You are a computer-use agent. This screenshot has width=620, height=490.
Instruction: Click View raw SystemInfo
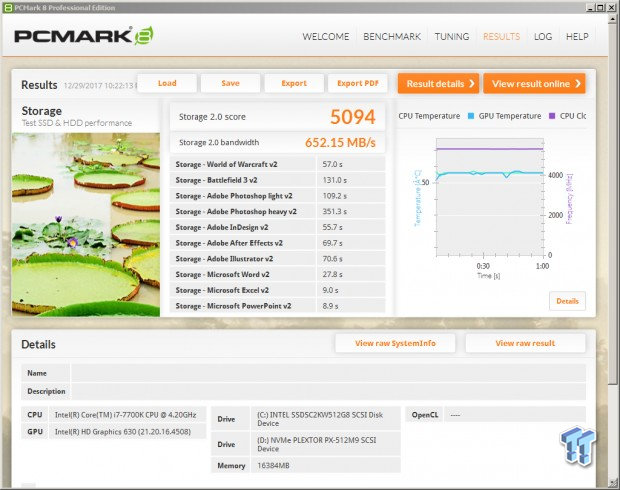pos(395,343)
